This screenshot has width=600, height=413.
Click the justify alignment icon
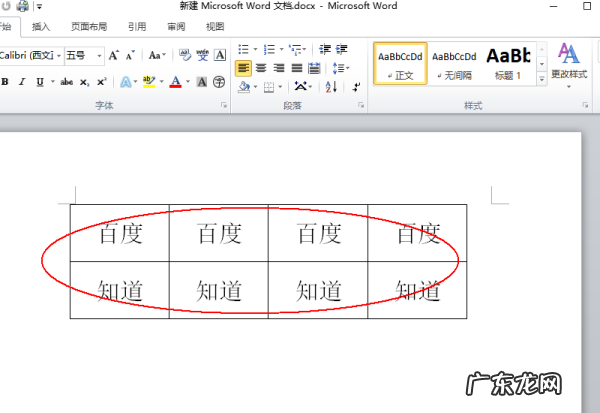coord(297,68)
